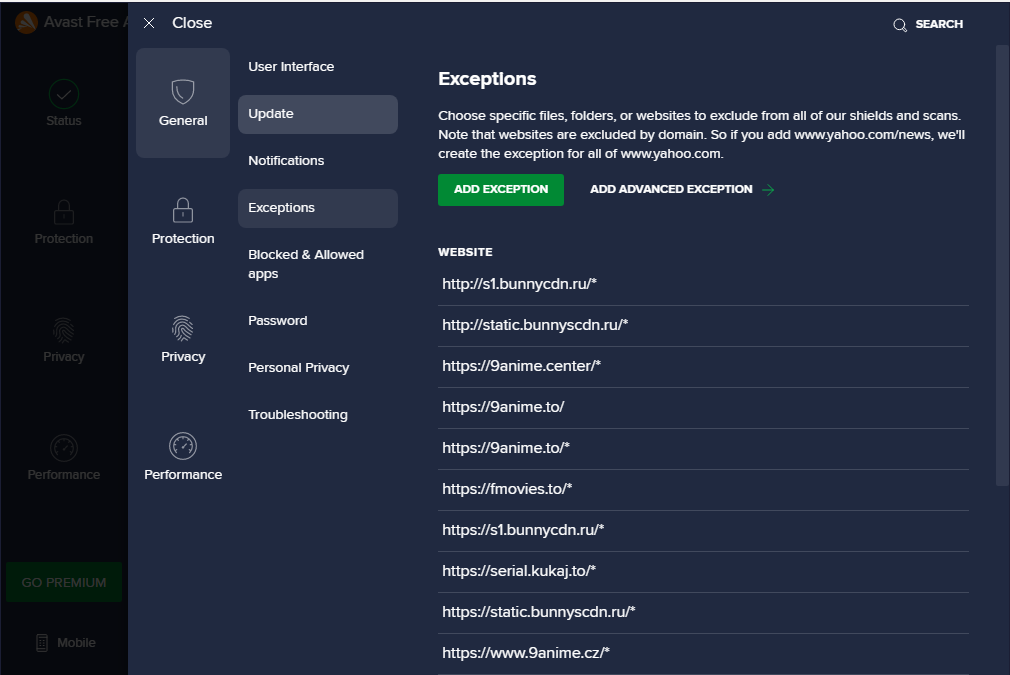Click the settings panel vertical scrollbar

[x=1002, y=265]
